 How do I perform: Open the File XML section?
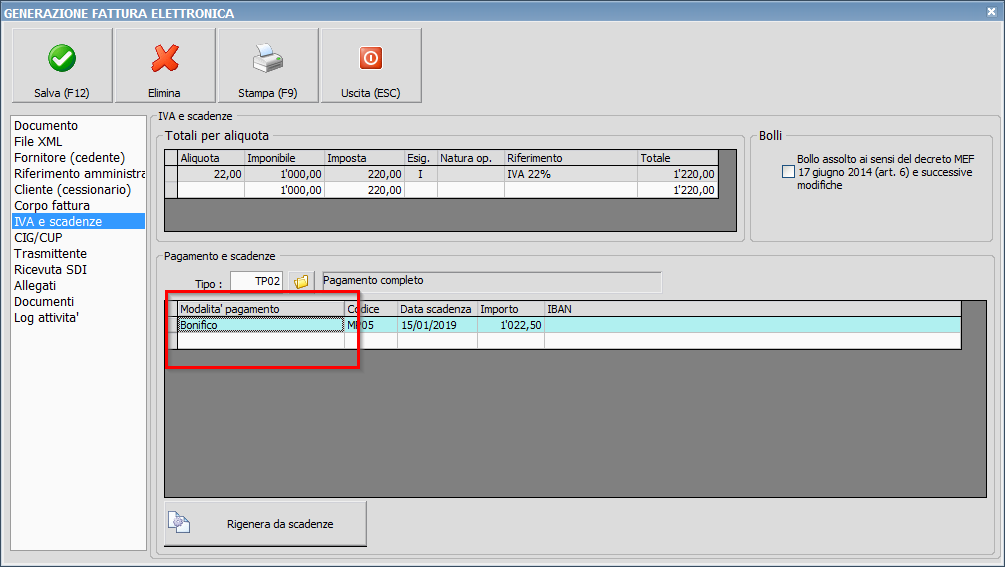pyautogui.click(x=78, y=142)
